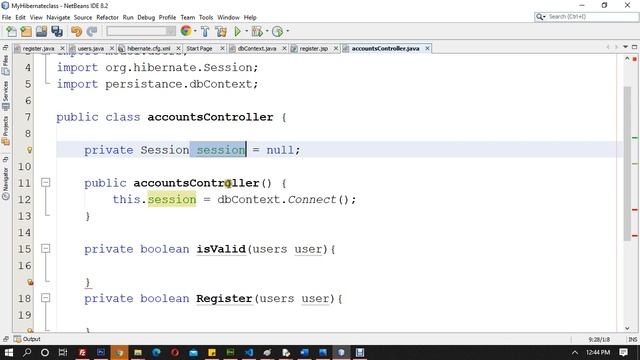
Task: Click the Chrome browser icon in toolbar
Action: [x=186, y=31]
